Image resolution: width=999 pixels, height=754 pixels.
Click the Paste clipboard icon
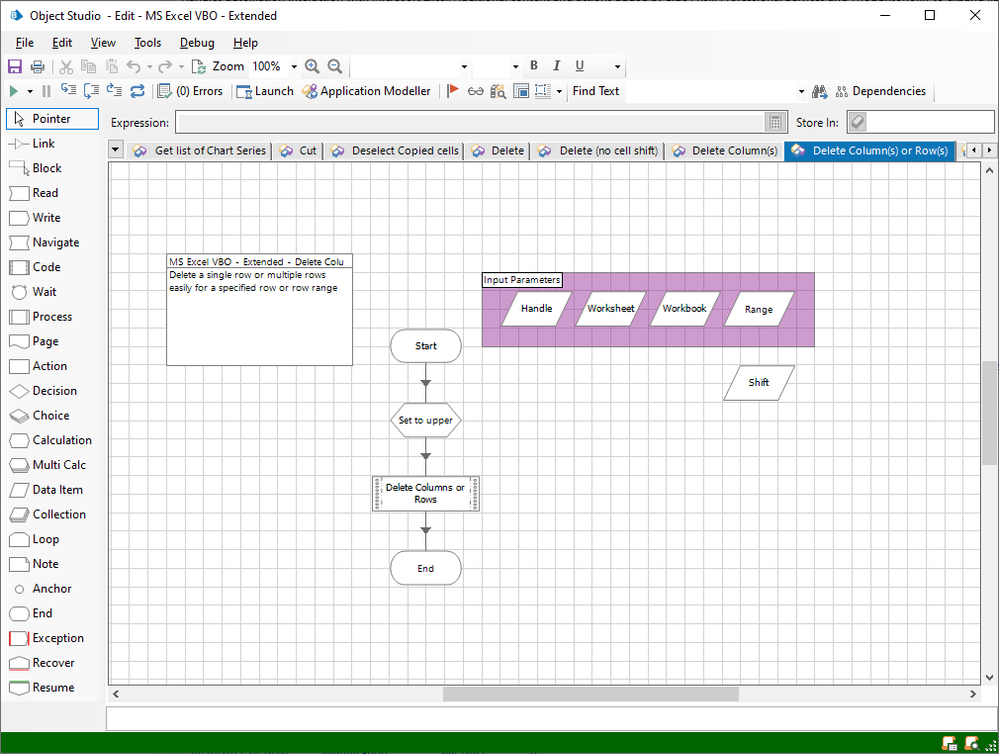tap(111, 66)
